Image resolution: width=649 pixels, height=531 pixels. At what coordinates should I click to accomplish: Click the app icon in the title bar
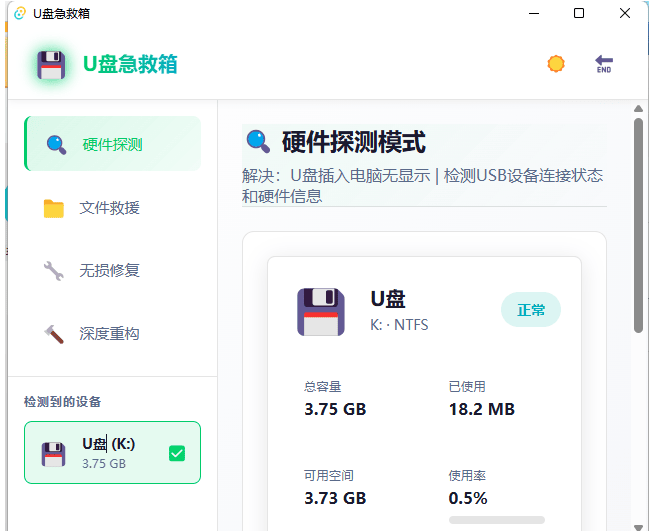click(x=19, y=13)
